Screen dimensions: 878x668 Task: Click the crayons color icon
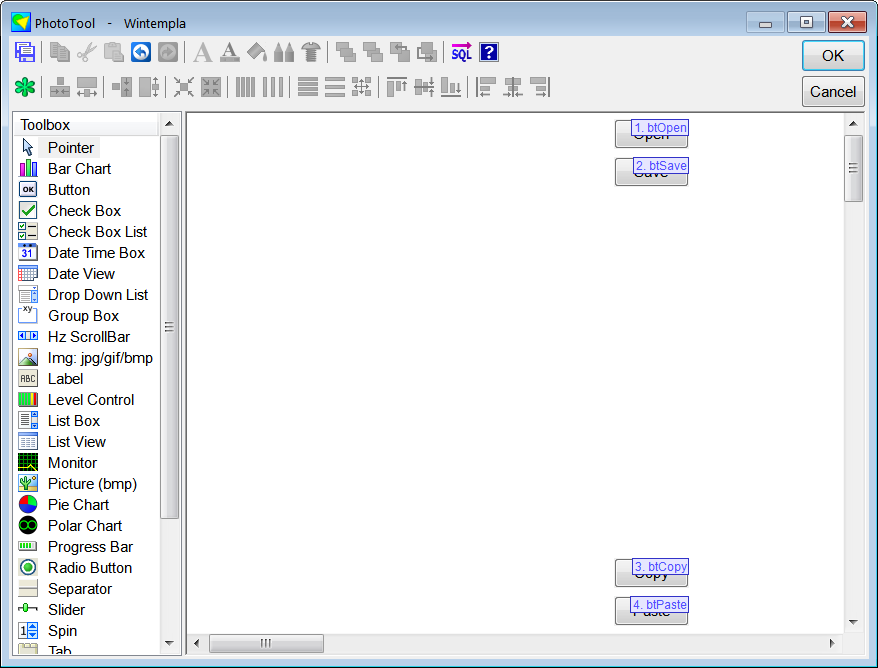point(284,53)
